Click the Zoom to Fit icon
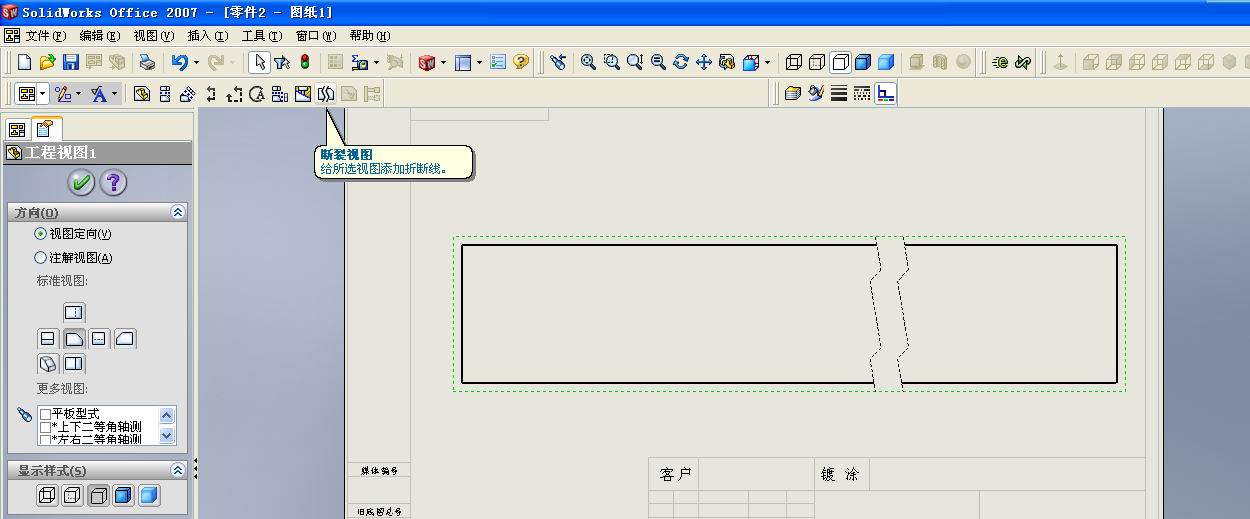Viewport: 1250px width, 519px height. tap(589, 62)
